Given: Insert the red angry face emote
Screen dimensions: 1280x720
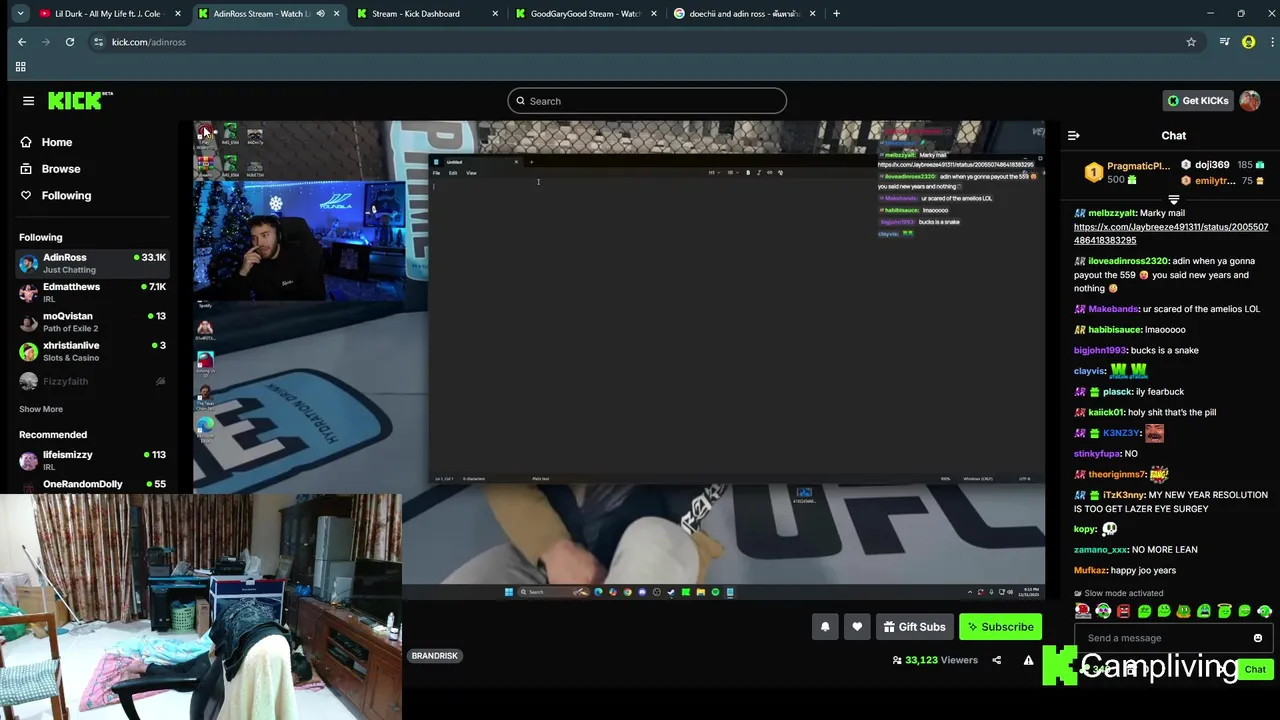Looking at the screenshot, I should pyautogui.click(x=1123, y=611).
